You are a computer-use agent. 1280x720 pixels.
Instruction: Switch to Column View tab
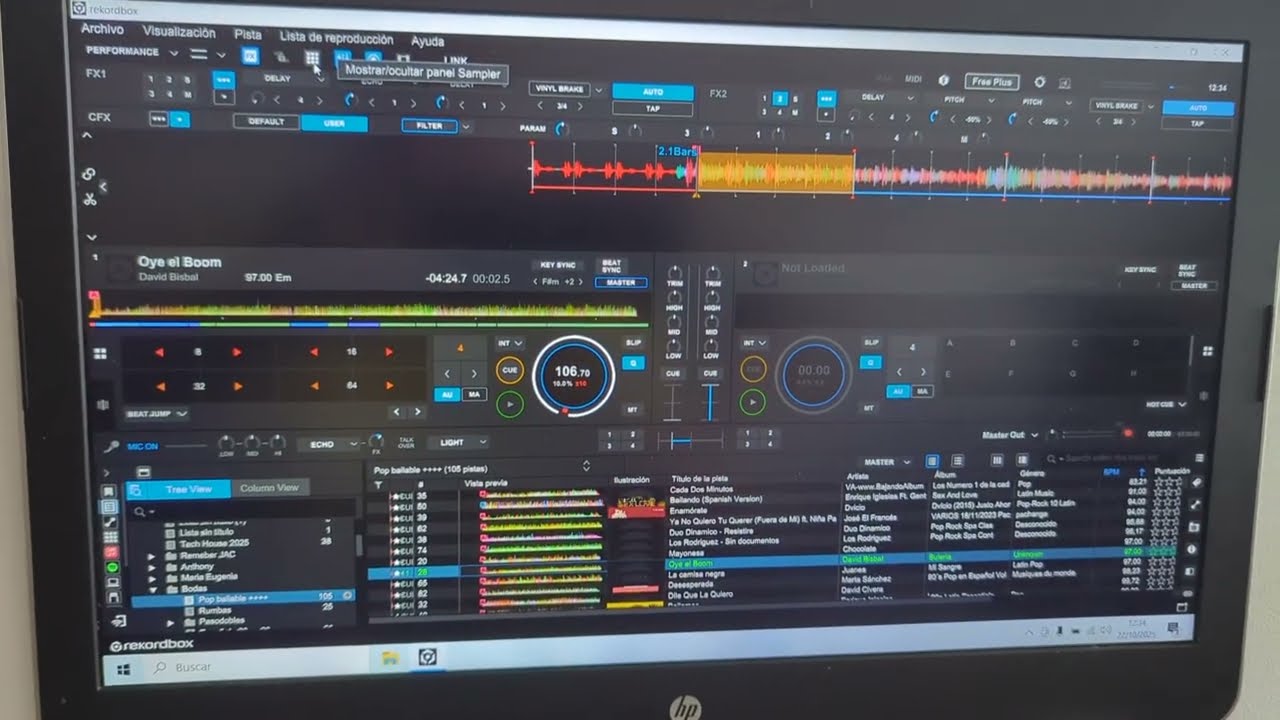click(x=269, y=488)
